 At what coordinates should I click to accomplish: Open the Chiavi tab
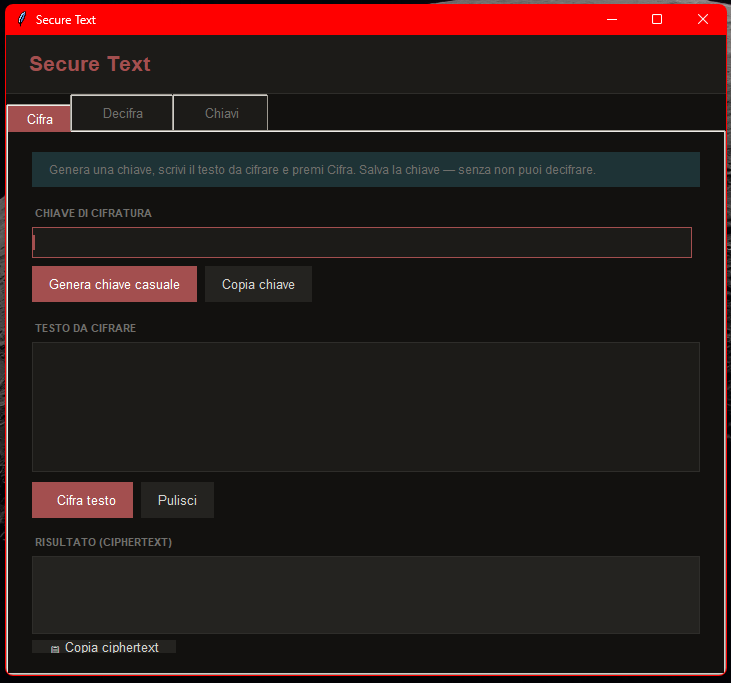coord(221,113)
